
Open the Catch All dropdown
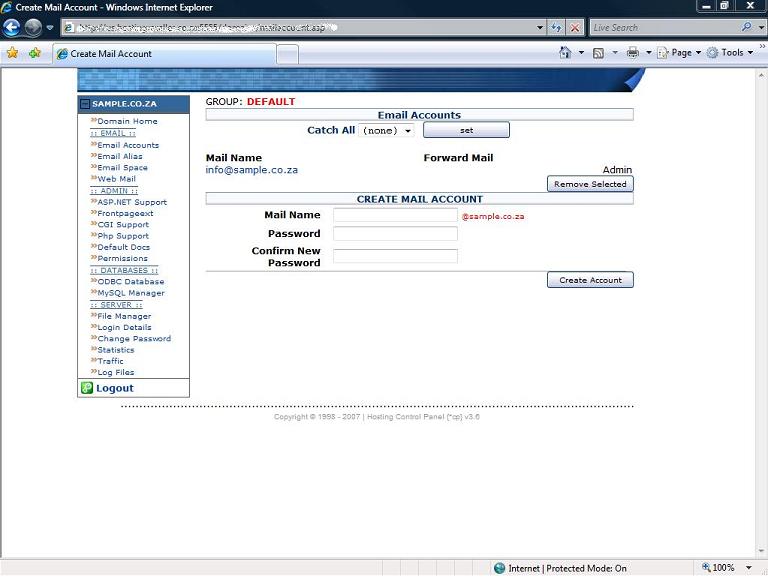[x=386, y=131]
